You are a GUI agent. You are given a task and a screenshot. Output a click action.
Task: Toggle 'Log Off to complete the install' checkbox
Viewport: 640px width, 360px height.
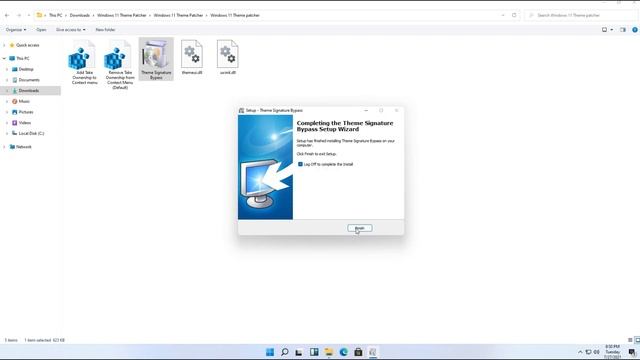pos(300,164)
